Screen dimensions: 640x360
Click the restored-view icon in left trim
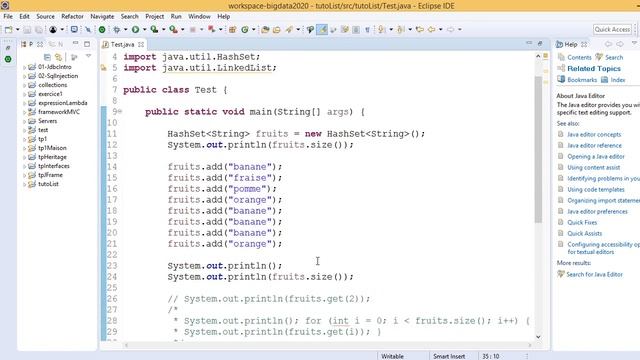click(x=8, y=49)
